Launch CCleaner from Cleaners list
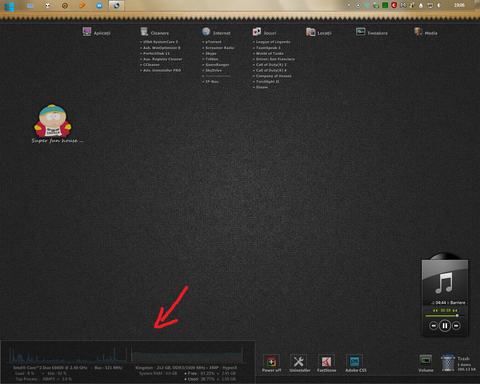The image size is (480, 384). [151, 65]
